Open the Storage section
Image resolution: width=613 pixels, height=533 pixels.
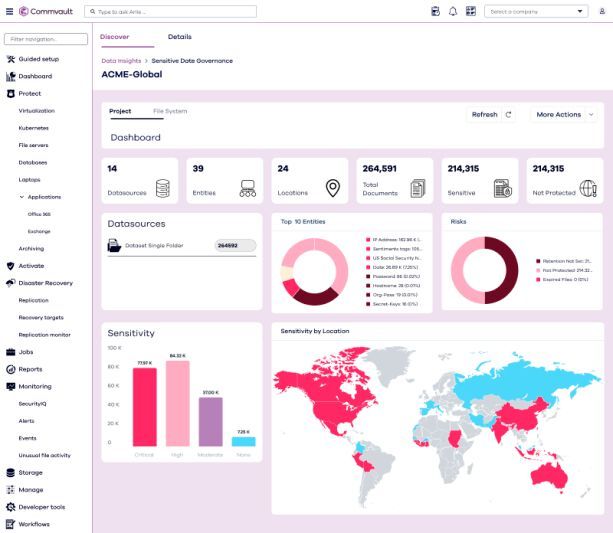tap(31, 472)
